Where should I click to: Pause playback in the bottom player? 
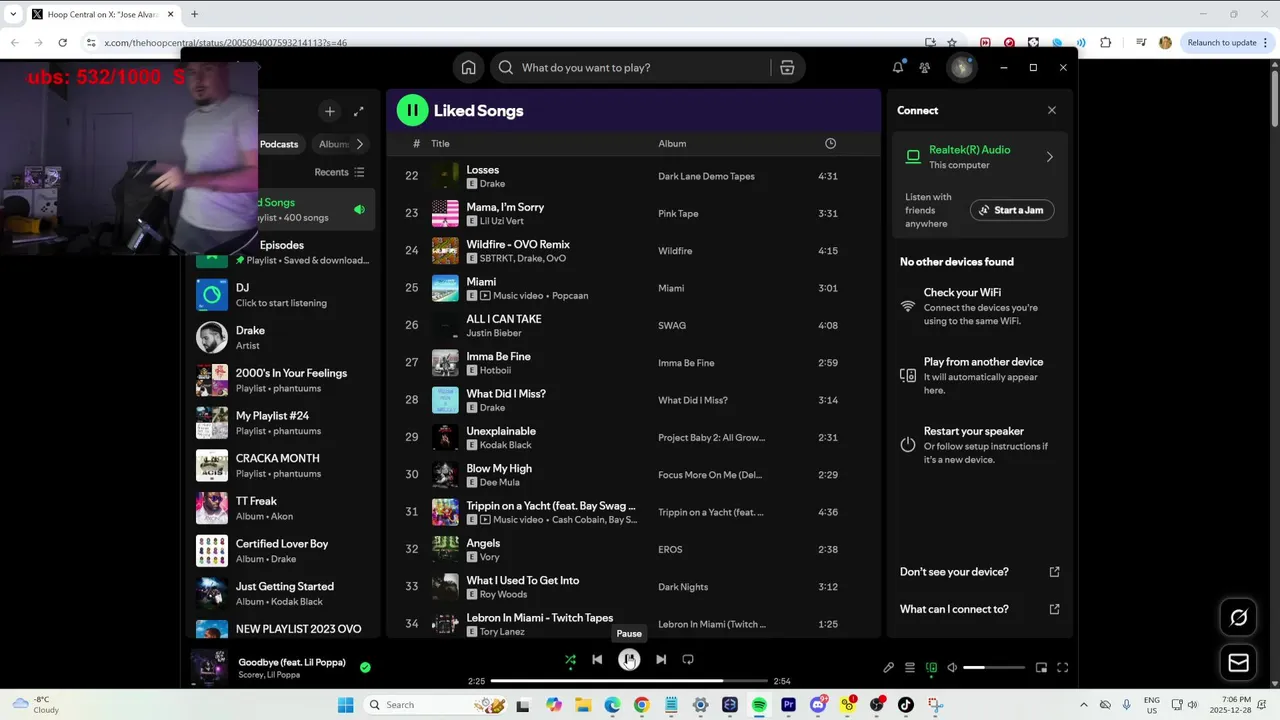(629, 659)
